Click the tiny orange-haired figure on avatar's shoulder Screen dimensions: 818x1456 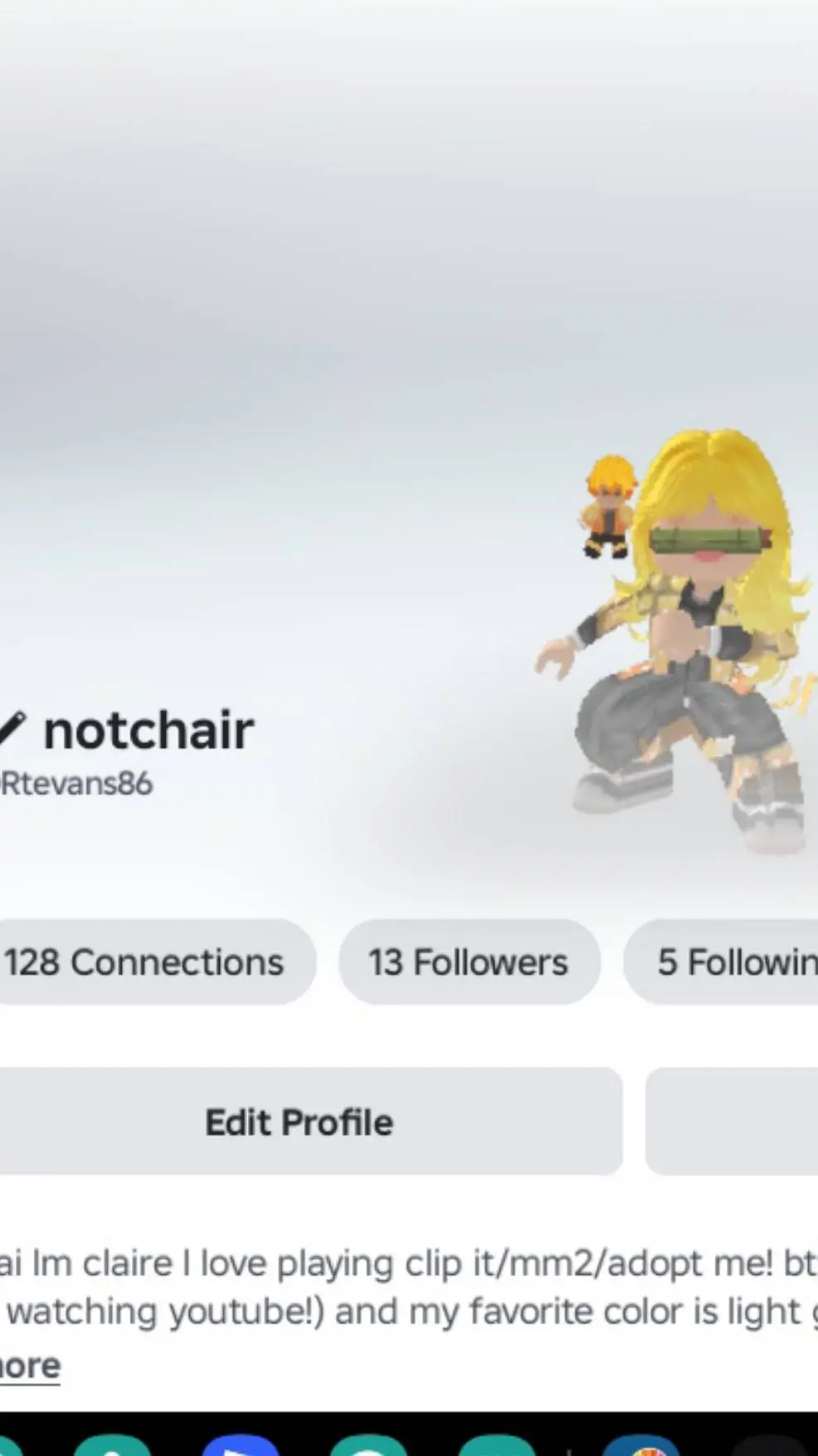[x=609, y=507]
